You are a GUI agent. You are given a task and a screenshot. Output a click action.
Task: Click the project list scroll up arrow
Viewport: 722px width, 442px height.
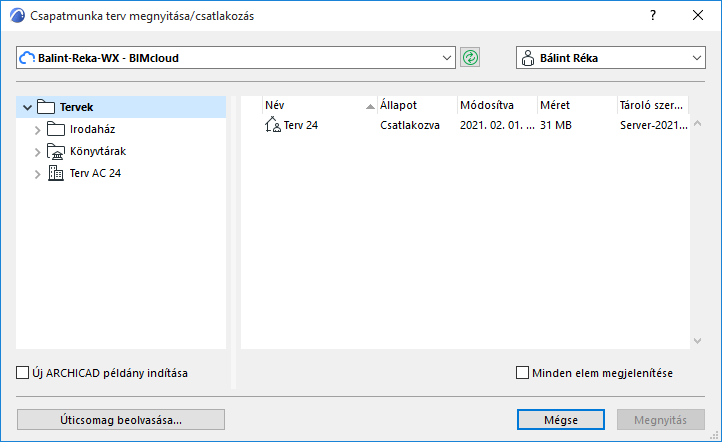(x=697, y=123)
